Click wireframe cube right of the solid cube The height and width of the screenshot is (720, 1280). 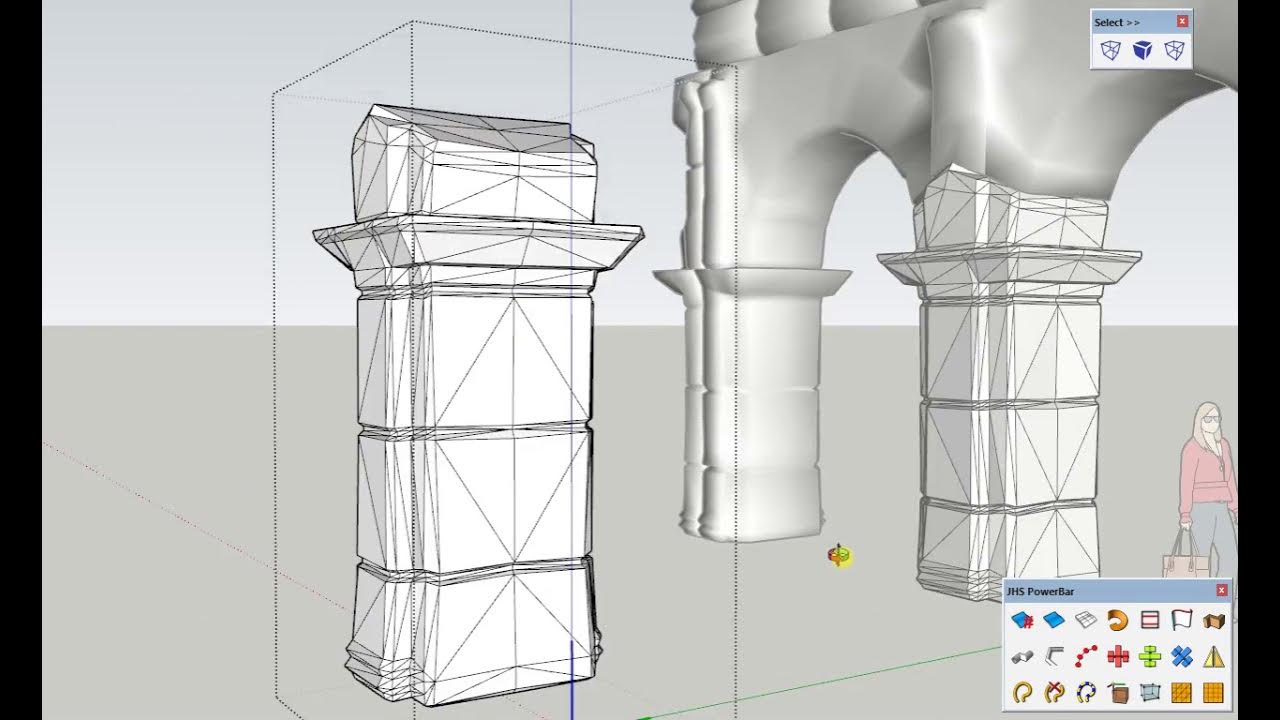click(x=1174, y=50)
